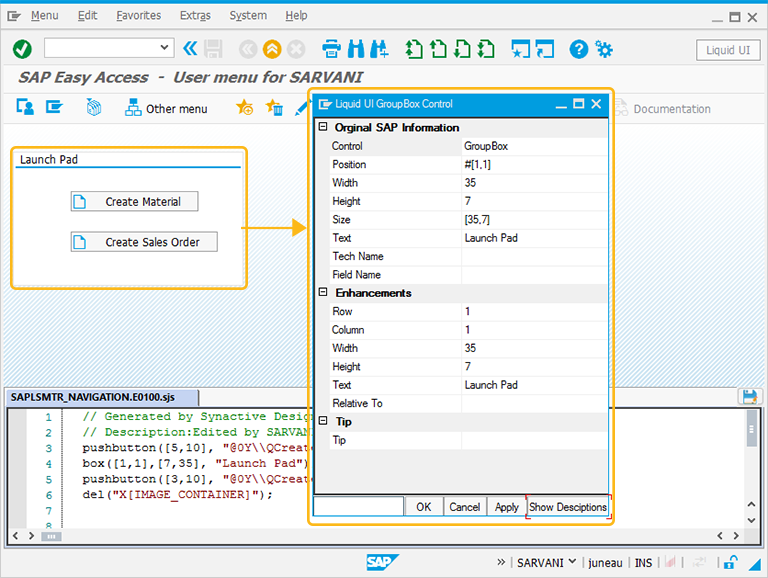Click the Last Page icon
This screenshot has height=578, width=768.
pos(486,49)
